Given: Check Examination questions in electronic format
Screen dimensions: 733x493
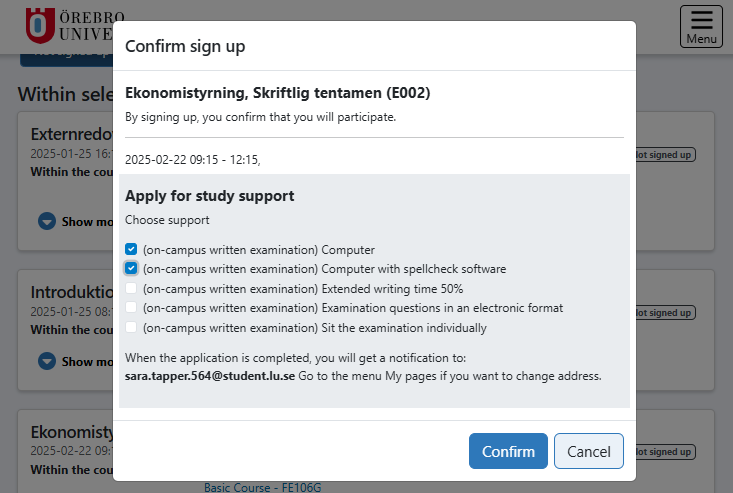Looking at the screenshot, I should coord(132,308).
